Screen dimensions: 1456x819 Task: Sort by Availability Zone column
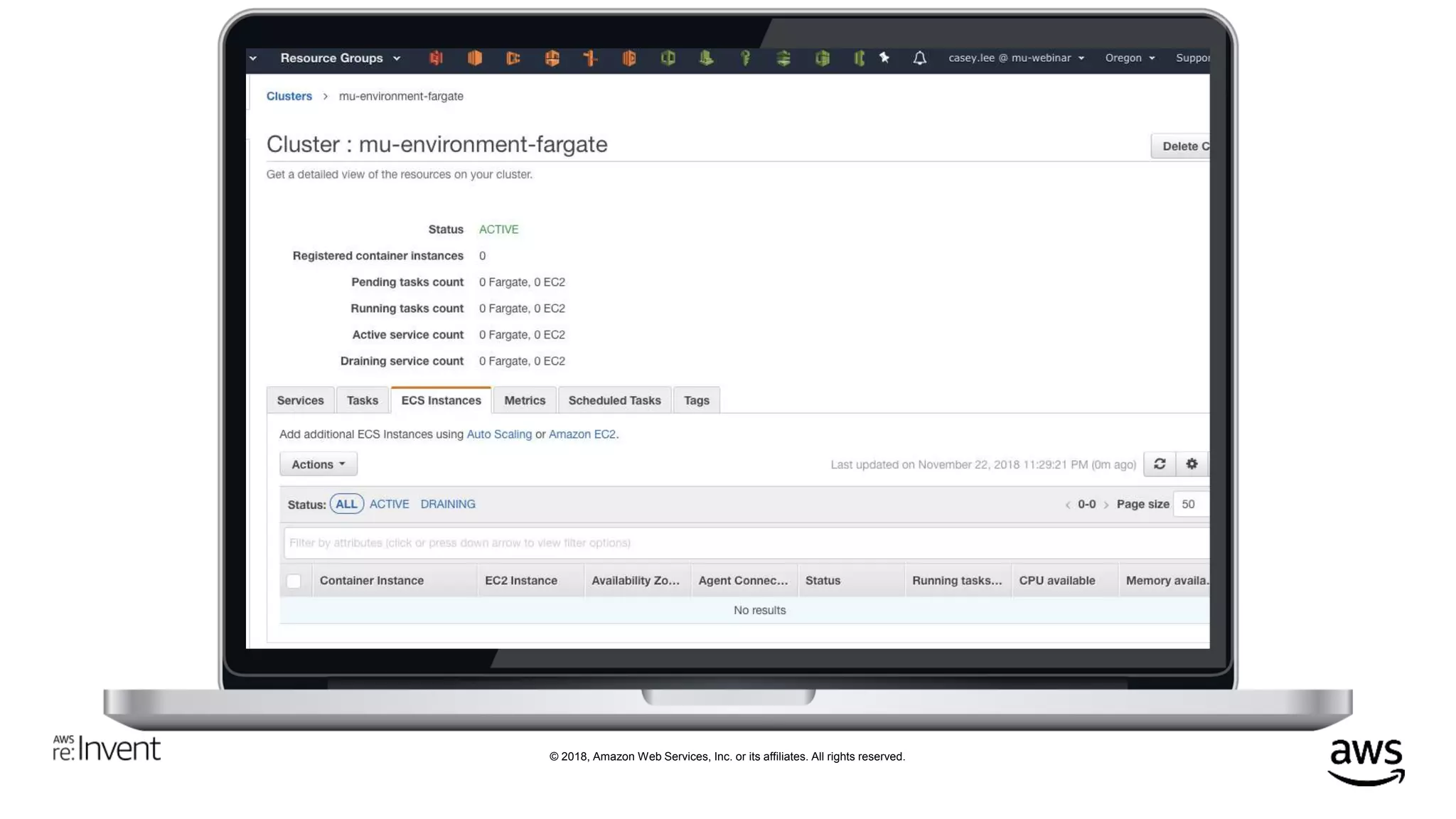click(x=637, y=581)
